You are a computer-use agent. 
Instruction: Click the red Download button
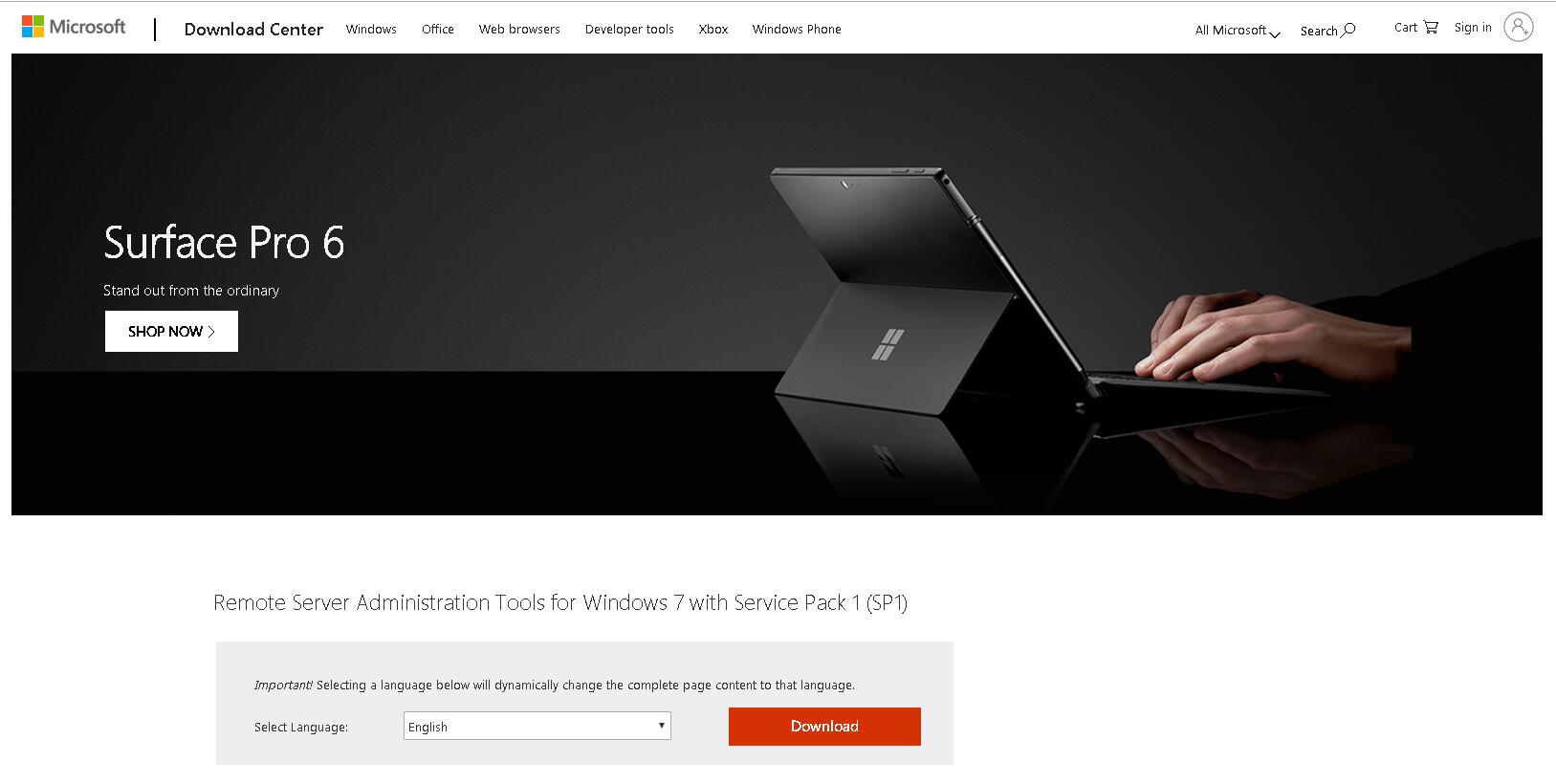pyautogui.click(x=824, y=727)
